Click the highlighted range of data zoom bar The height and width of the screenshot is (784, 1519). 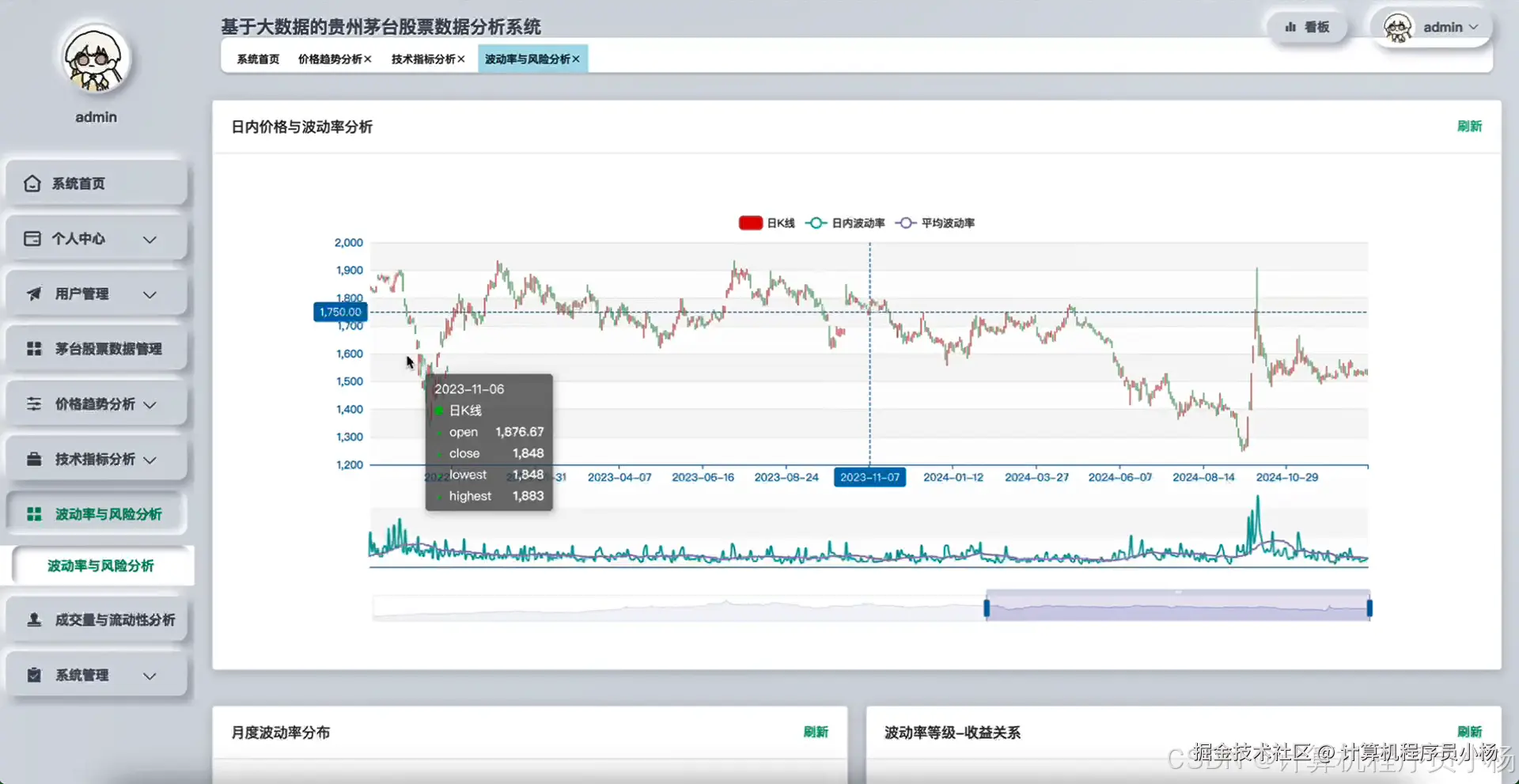[1178, 608]
